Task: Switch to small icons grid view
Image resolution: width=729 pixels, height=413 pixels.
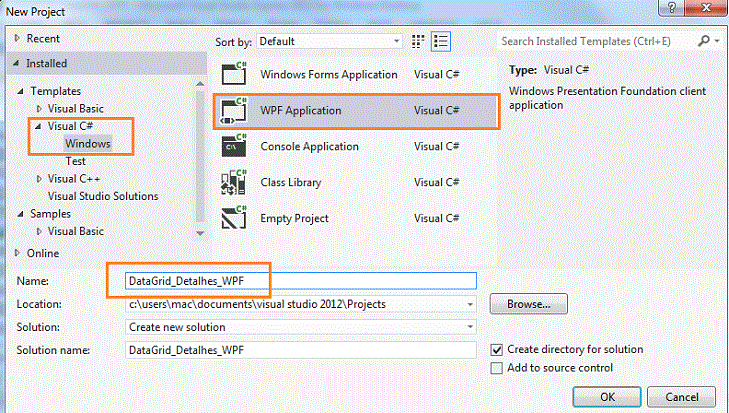Action: click(x=418, y=41)
